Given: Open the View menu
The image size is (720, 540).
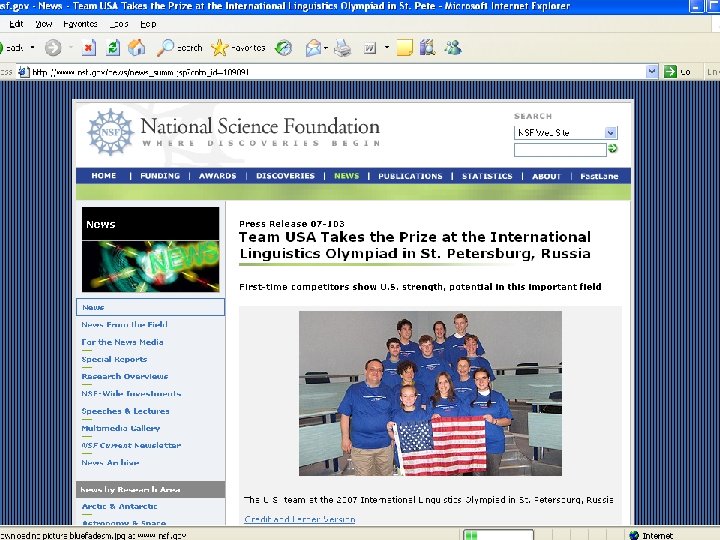Looking at the screenshot, I should click(x=44, y=24).
